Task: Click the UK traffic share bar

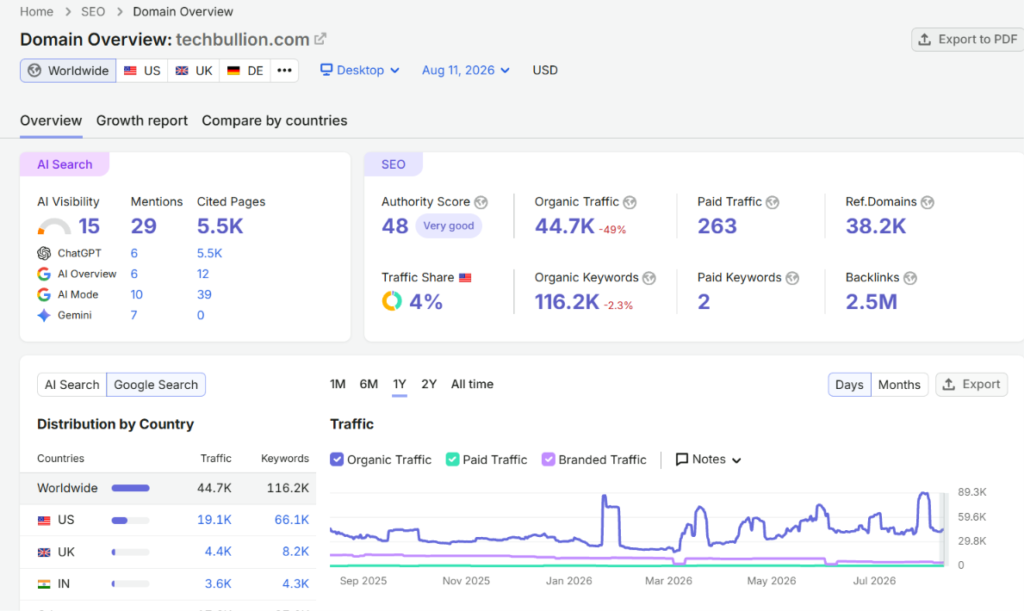Action: click(x=131, y=552)
